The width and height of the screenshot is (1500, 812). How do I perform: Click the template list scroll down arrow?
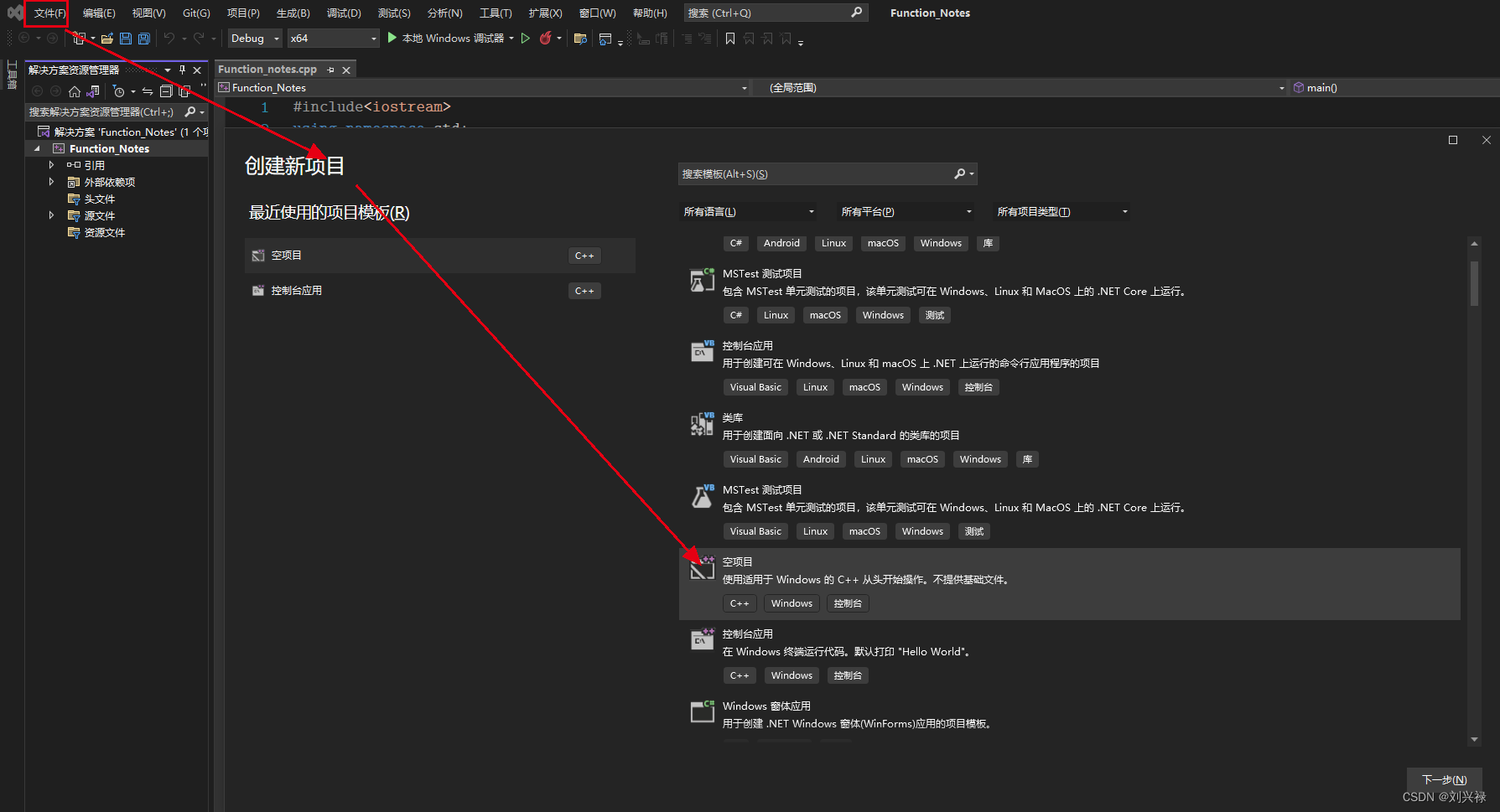pyautogui.click(x=1474, y=739)
